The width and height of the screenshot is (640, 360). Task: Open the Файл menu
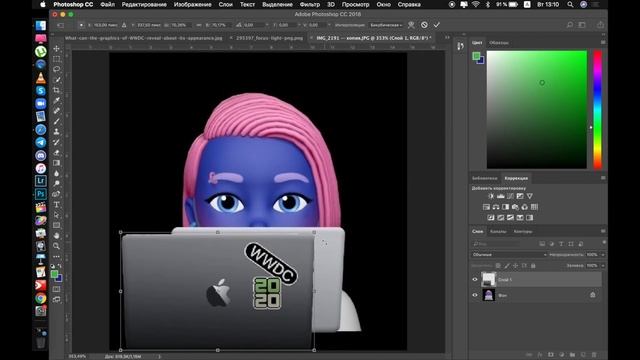[x=107, y=4]
